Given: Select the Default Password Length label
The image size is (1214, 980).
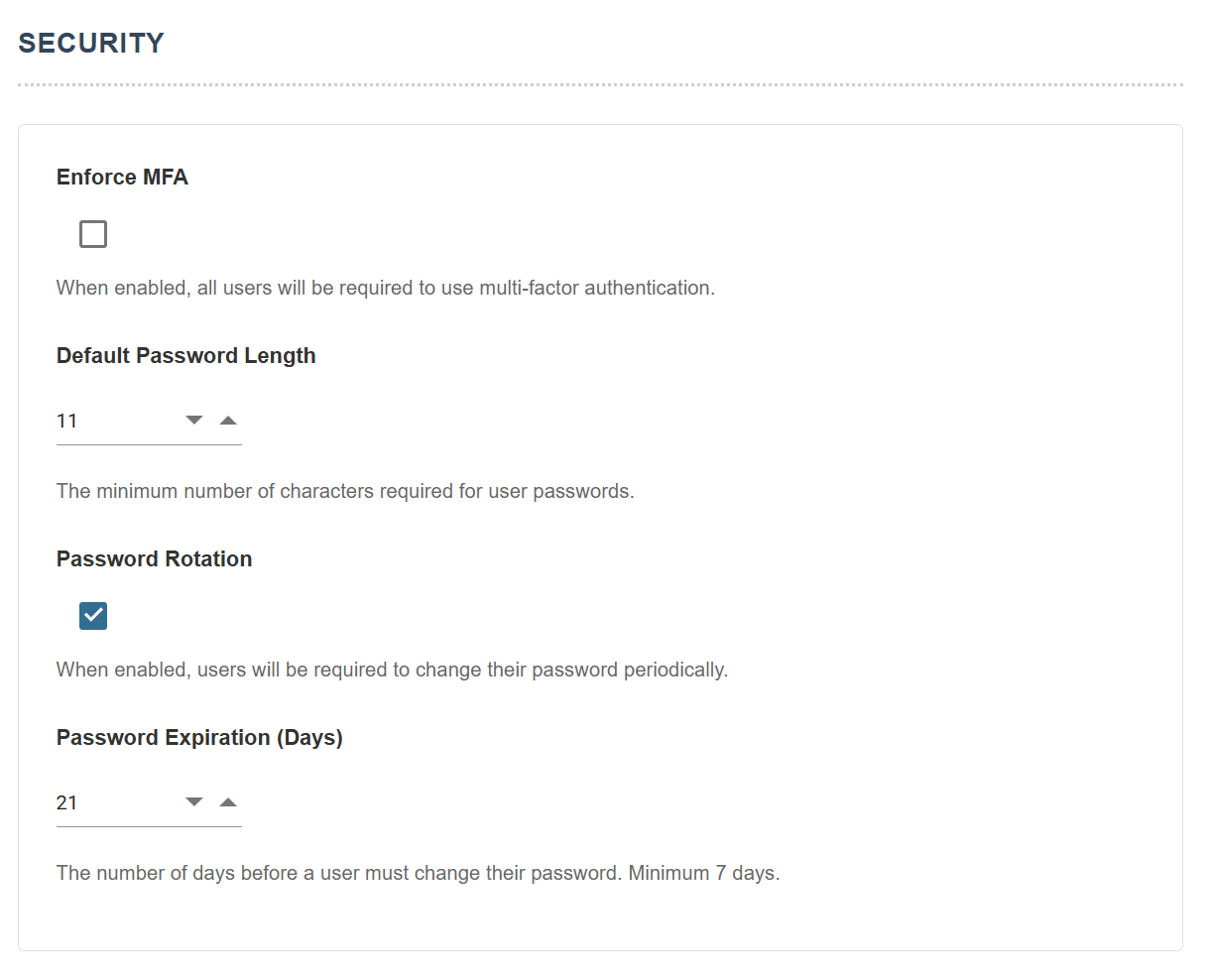Looking at the screenshot, I should point(186,356).
